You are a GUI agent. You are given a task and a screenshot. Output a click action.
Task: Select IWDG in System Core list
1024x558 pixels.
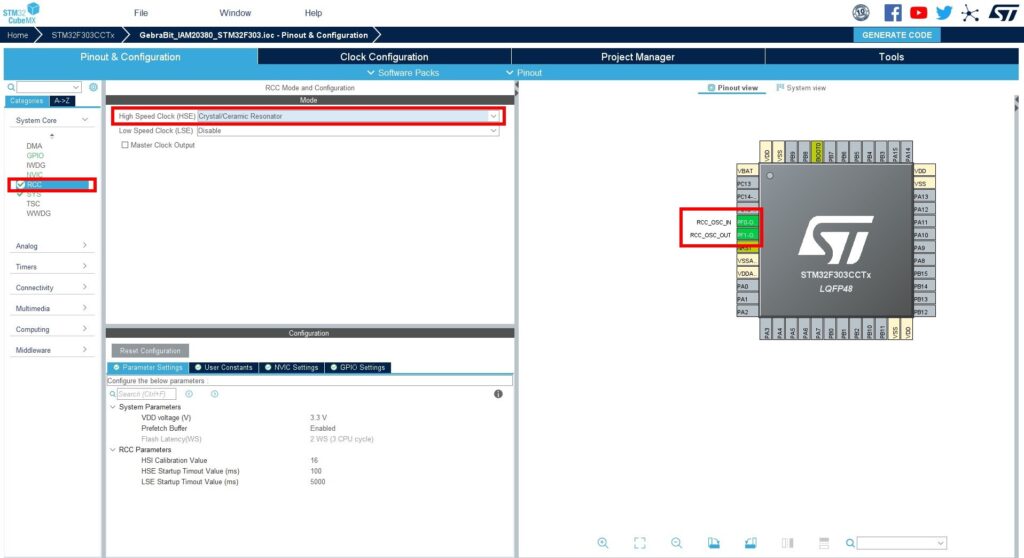pos(36,165)
